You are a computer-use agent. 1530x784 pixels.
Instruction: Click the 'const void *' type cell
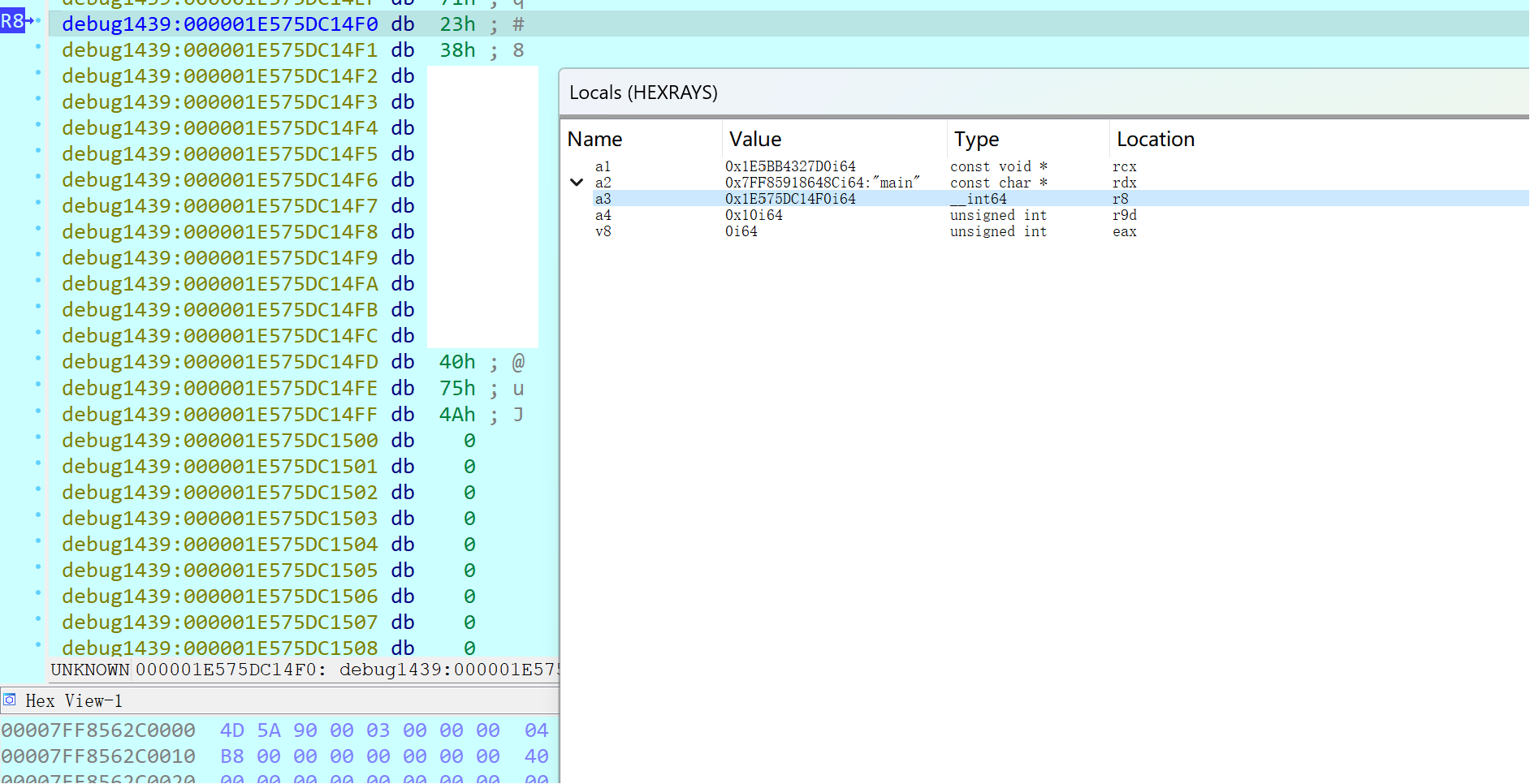(999, 166)
